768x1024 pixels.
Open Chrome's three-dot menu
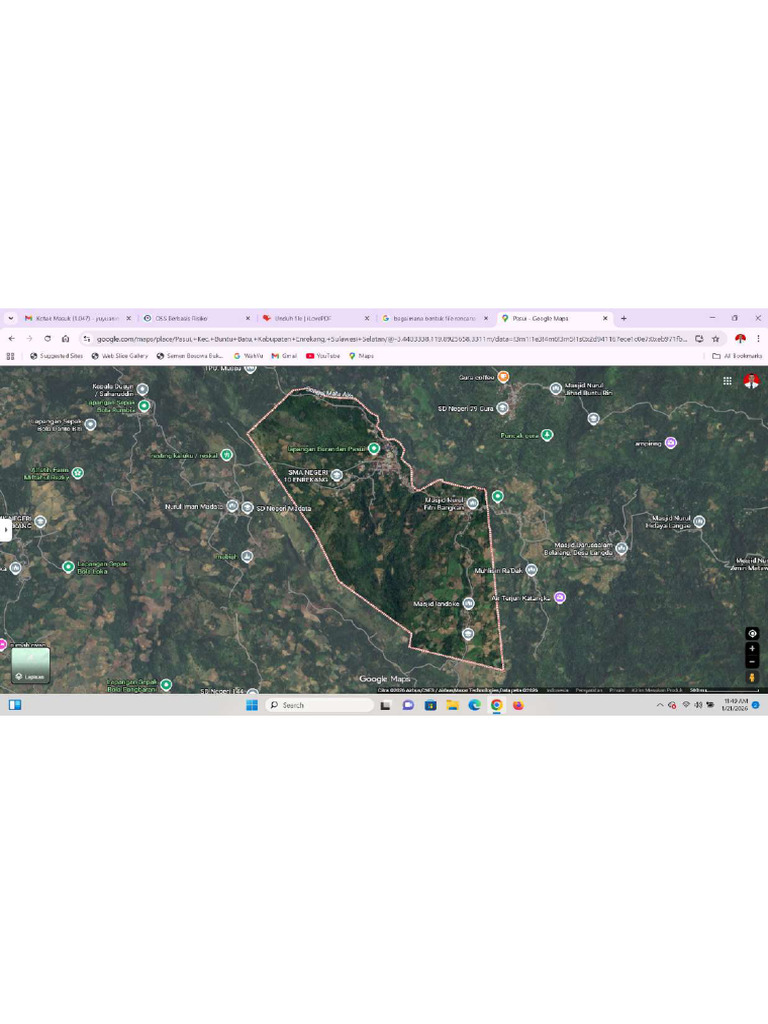click(758, 339)
